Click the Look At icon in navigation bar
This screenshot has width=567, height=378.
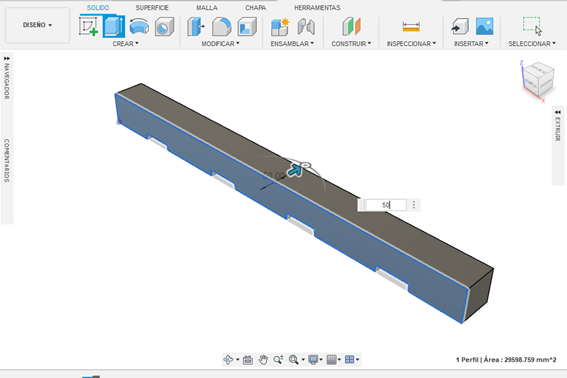coord(248,360)
